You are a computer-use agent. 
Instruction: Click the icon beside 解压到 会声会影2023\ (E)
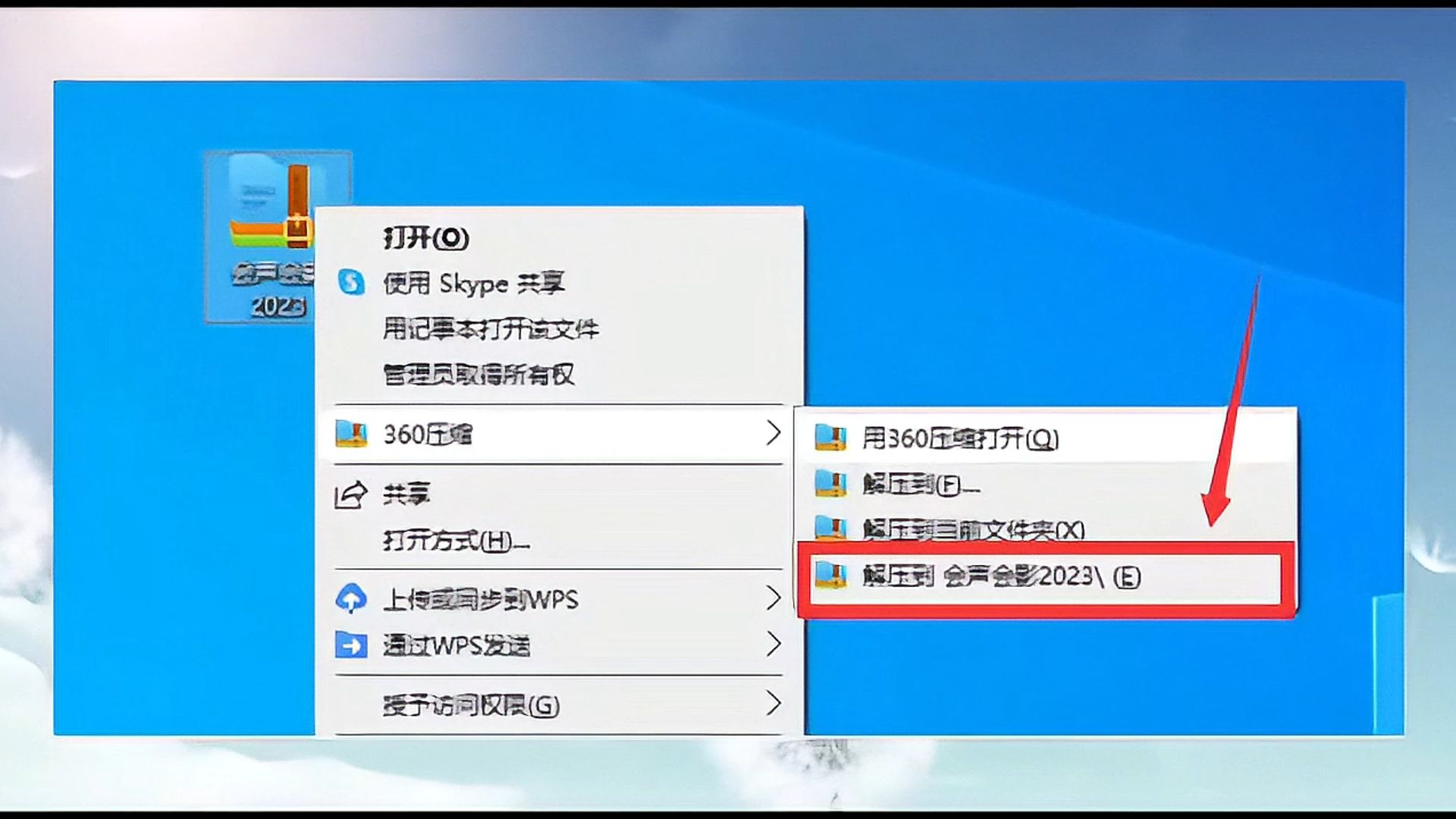click(830, 576)
